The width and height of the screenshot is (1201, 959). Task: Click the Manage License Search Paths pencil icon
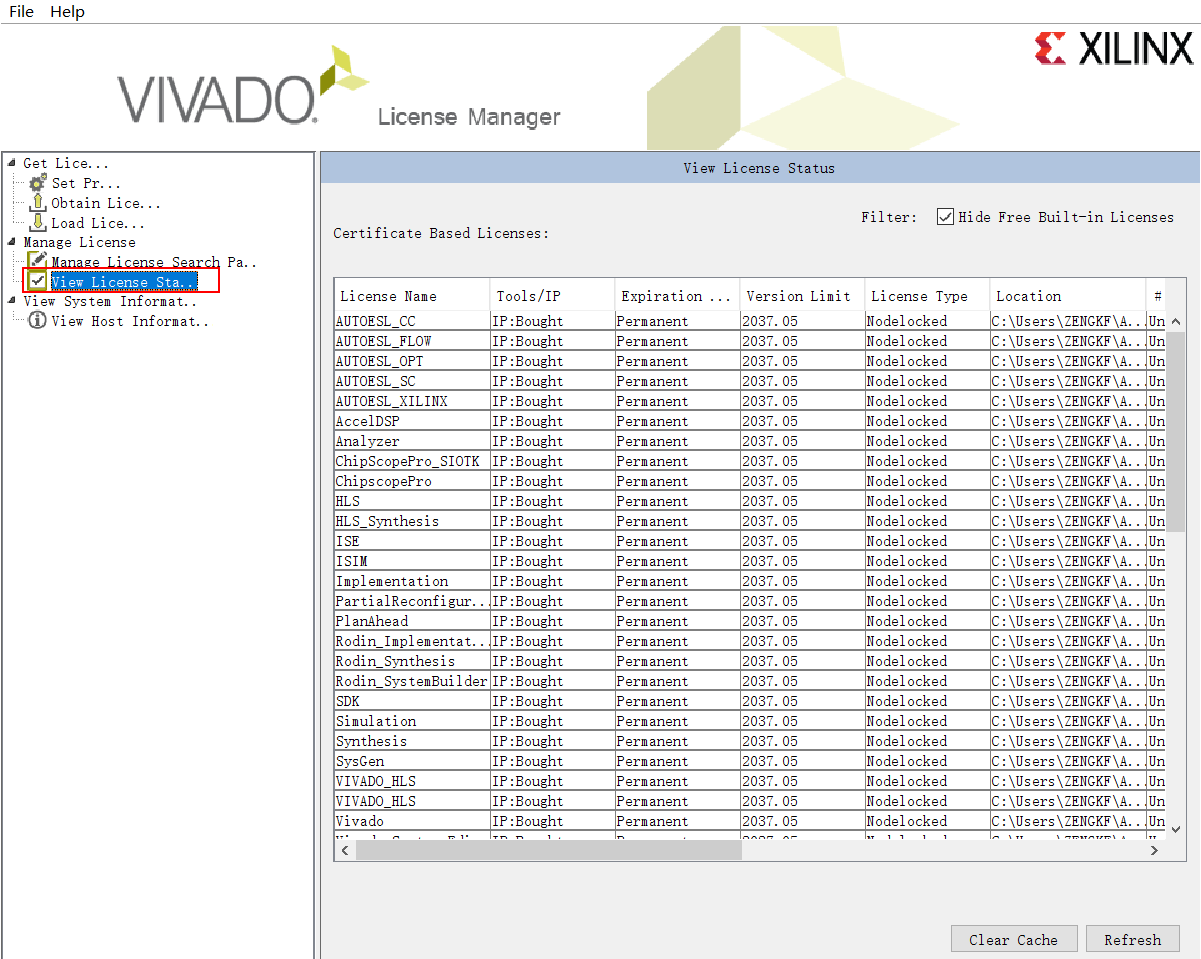click(37, 261)
